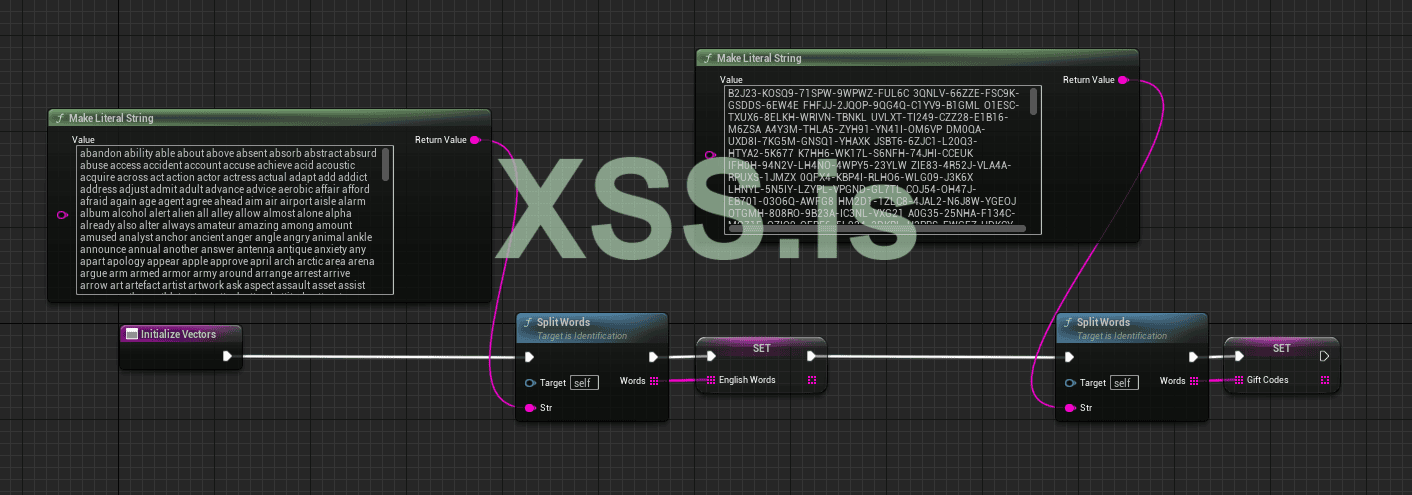Click the Gift Codes array input pin

(x=1239, y=380)
